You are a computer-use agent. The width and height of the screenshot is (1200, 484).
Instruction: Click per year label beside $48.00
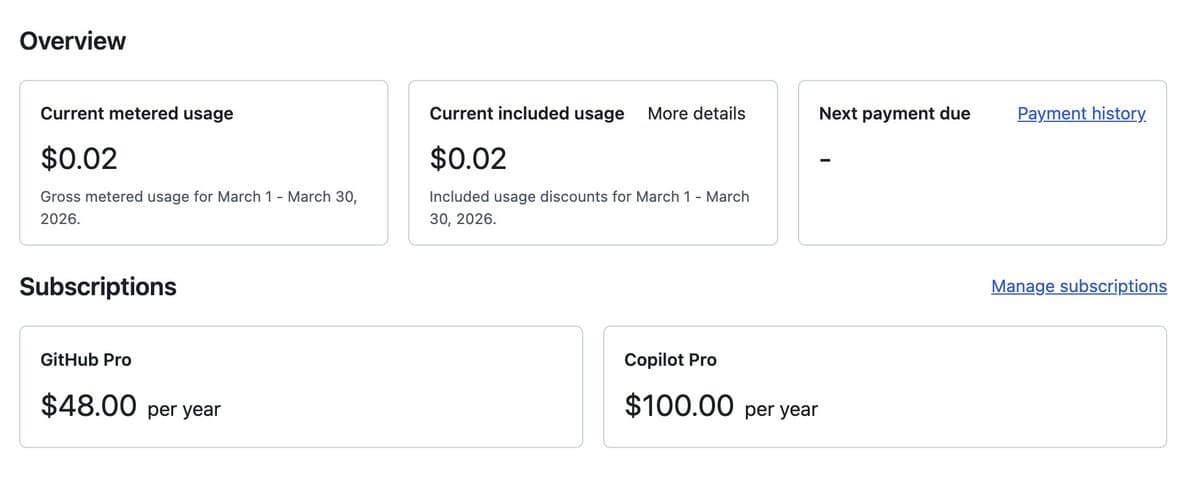point(184,409)
